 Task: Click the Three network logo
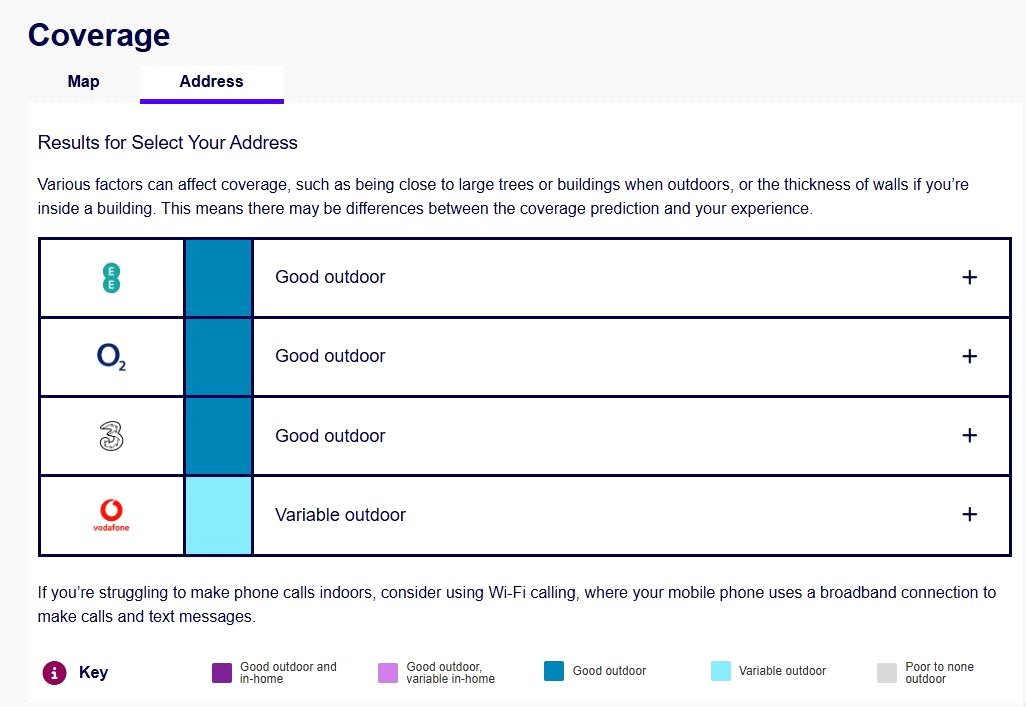[112, 436]
